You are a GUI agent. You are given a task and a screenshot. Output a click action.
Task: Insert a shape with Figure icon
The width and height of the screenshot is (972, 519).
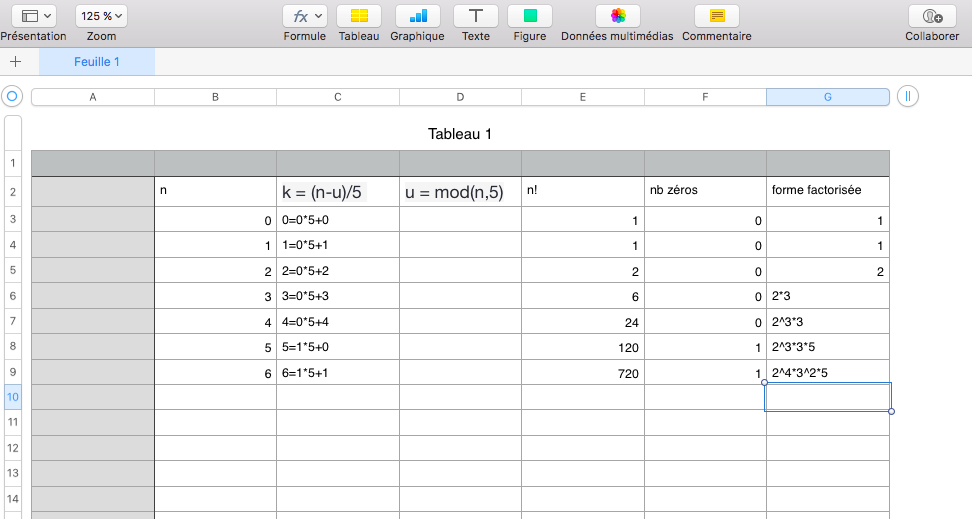point(529,16)
